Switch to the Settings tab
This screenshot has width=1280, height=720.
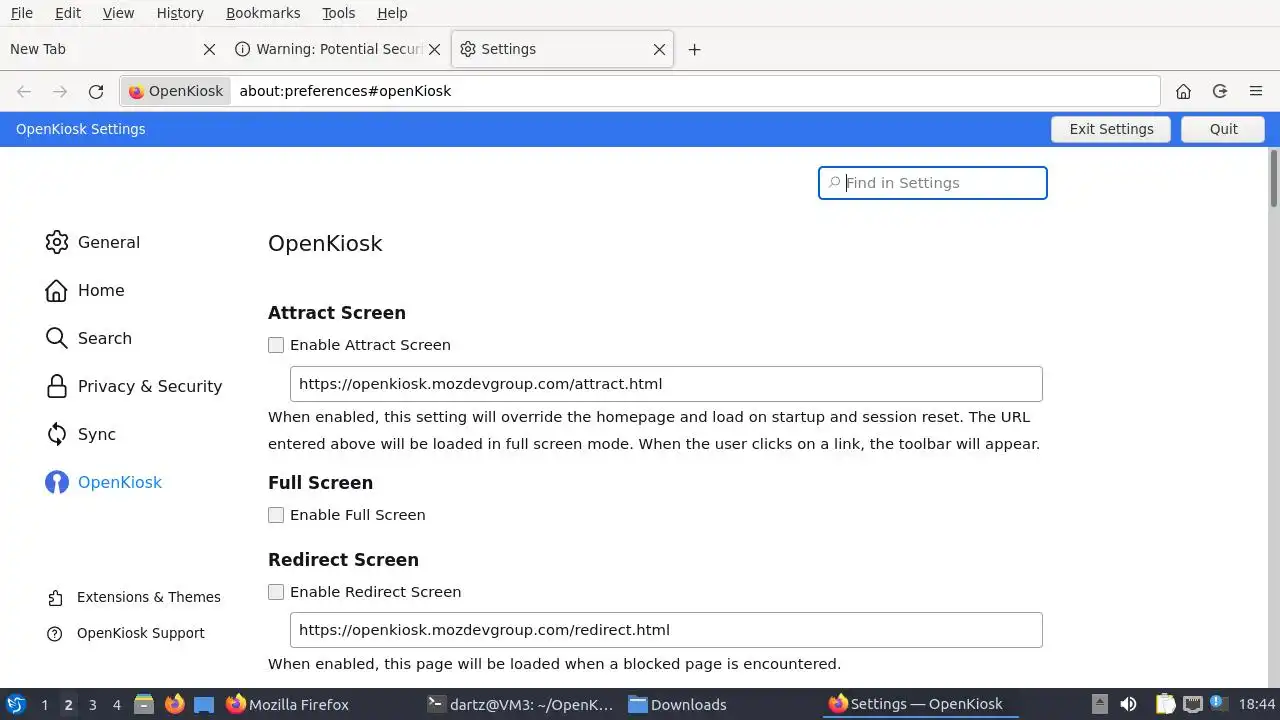(x=563, y=49)
